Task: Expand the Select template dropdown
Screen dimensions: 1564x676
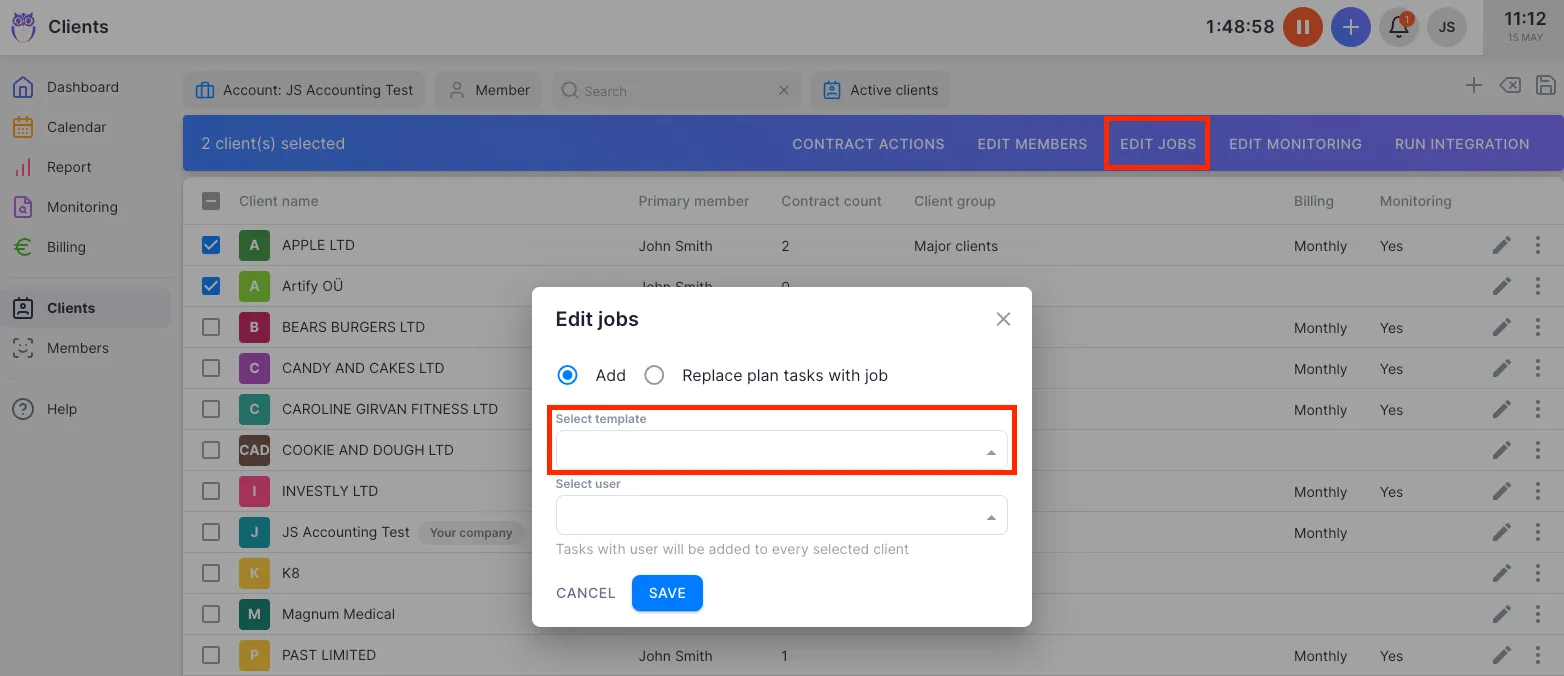Action: [781, 451]
